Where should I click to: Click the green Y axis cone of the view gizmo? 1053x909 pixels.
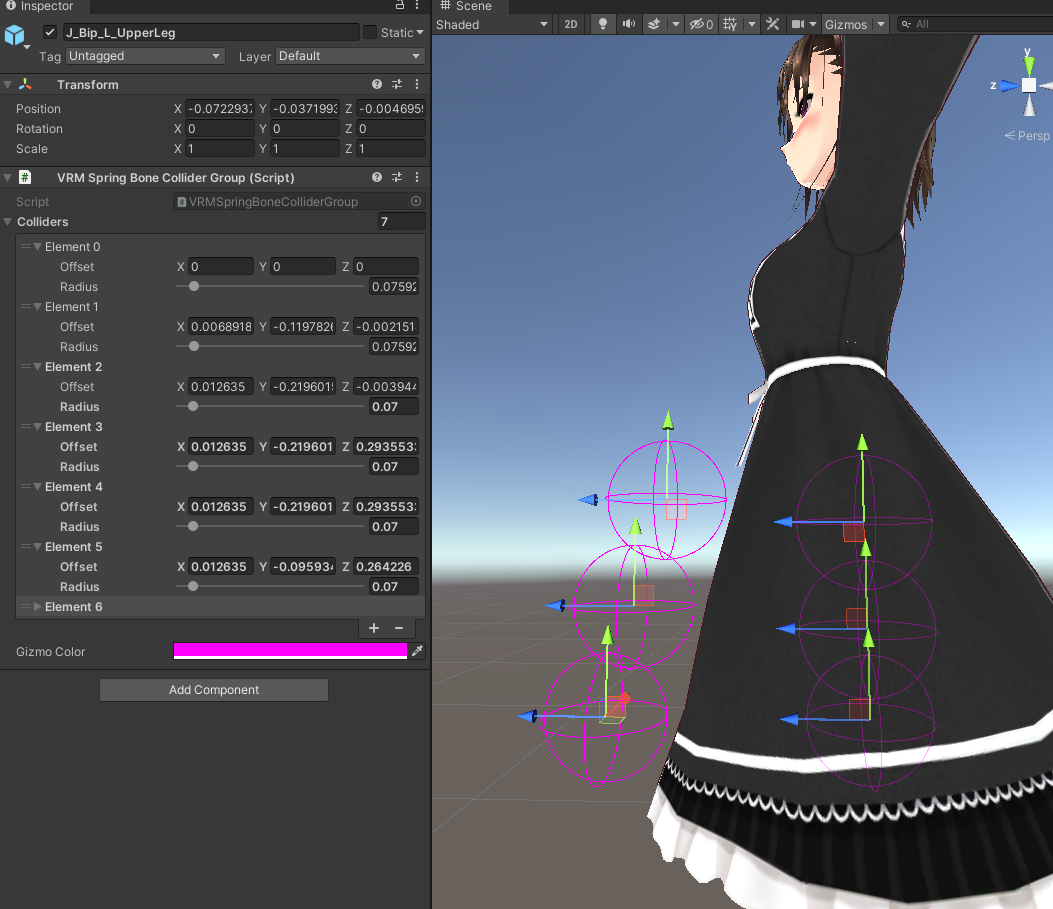(1029, 65)
